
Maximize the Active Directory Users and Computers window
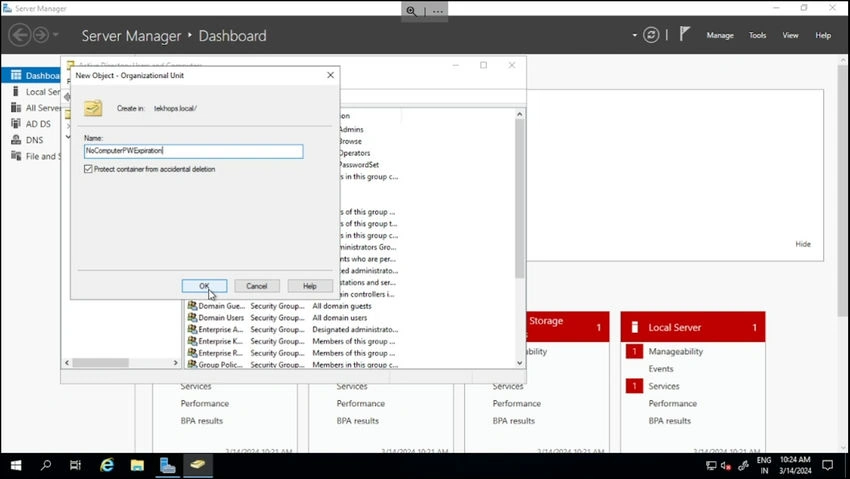(483, 65)
